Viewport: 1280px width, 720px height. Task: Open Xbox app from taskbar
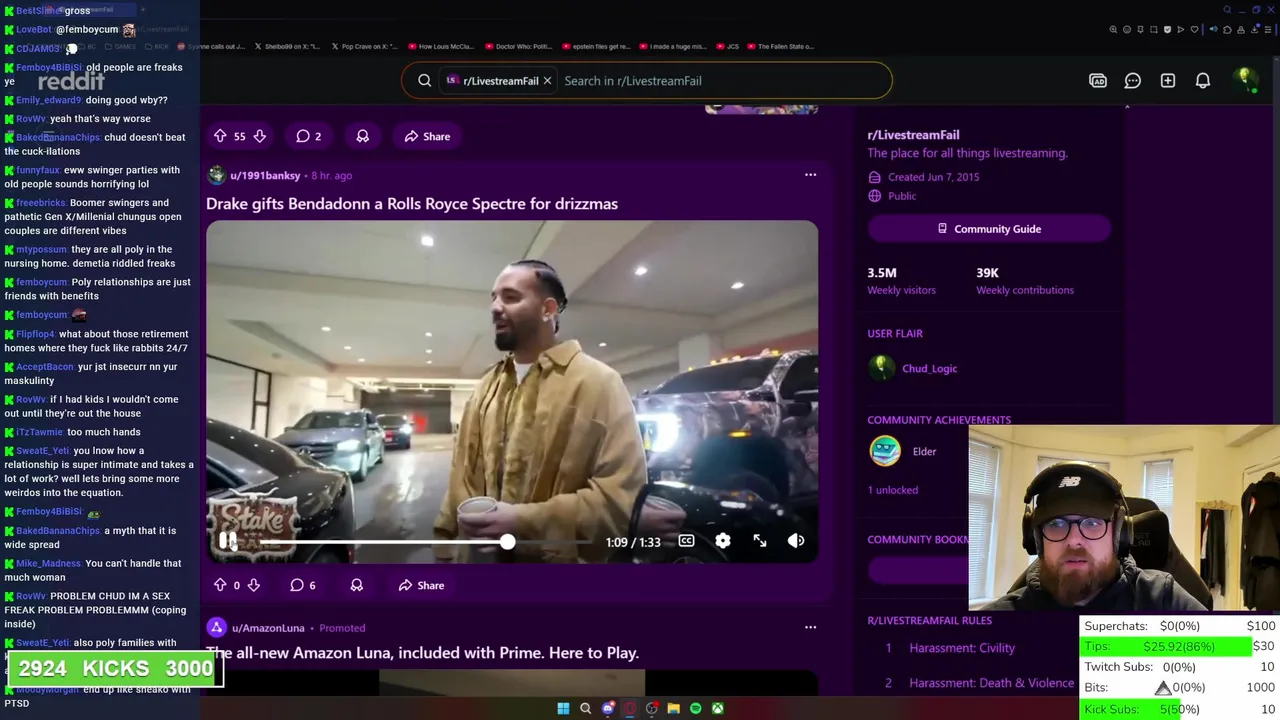pyautogui.click(x=718, y=708)
